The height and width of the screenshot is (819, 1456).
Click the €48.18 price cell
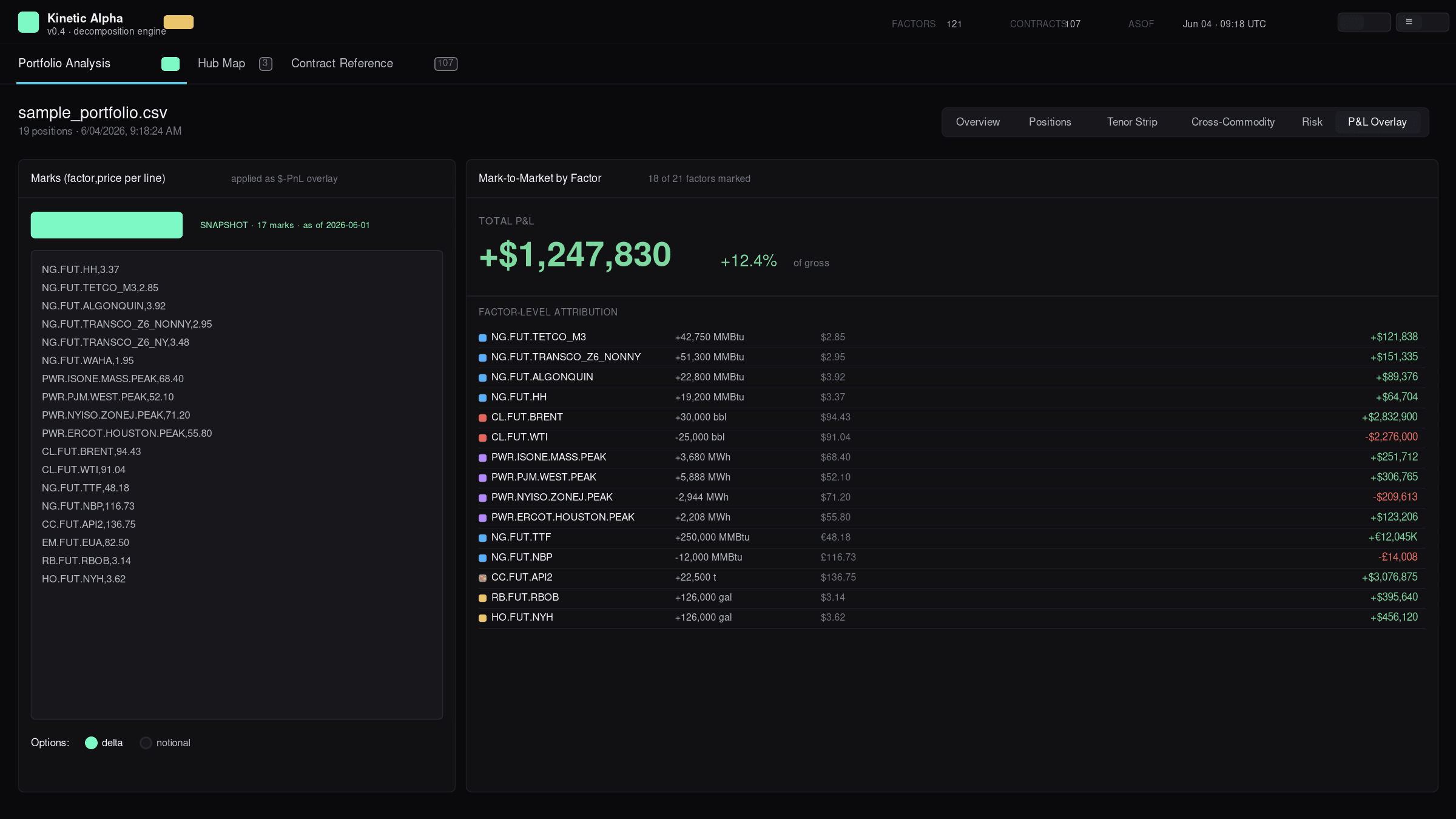(836, 538)
